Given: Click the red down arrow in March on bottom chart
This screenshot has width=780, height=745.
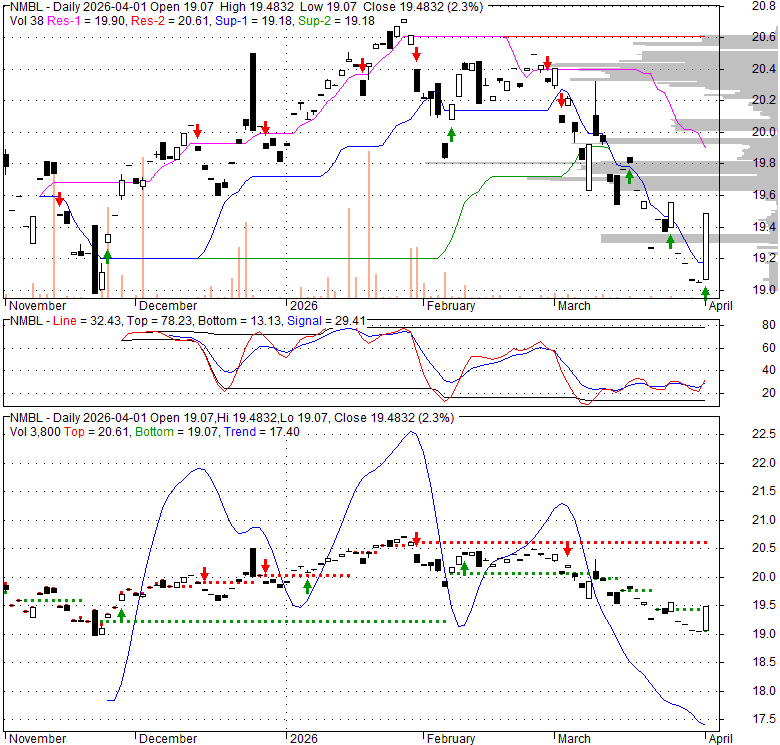Looking at the screenshot, I should point(567,549).
